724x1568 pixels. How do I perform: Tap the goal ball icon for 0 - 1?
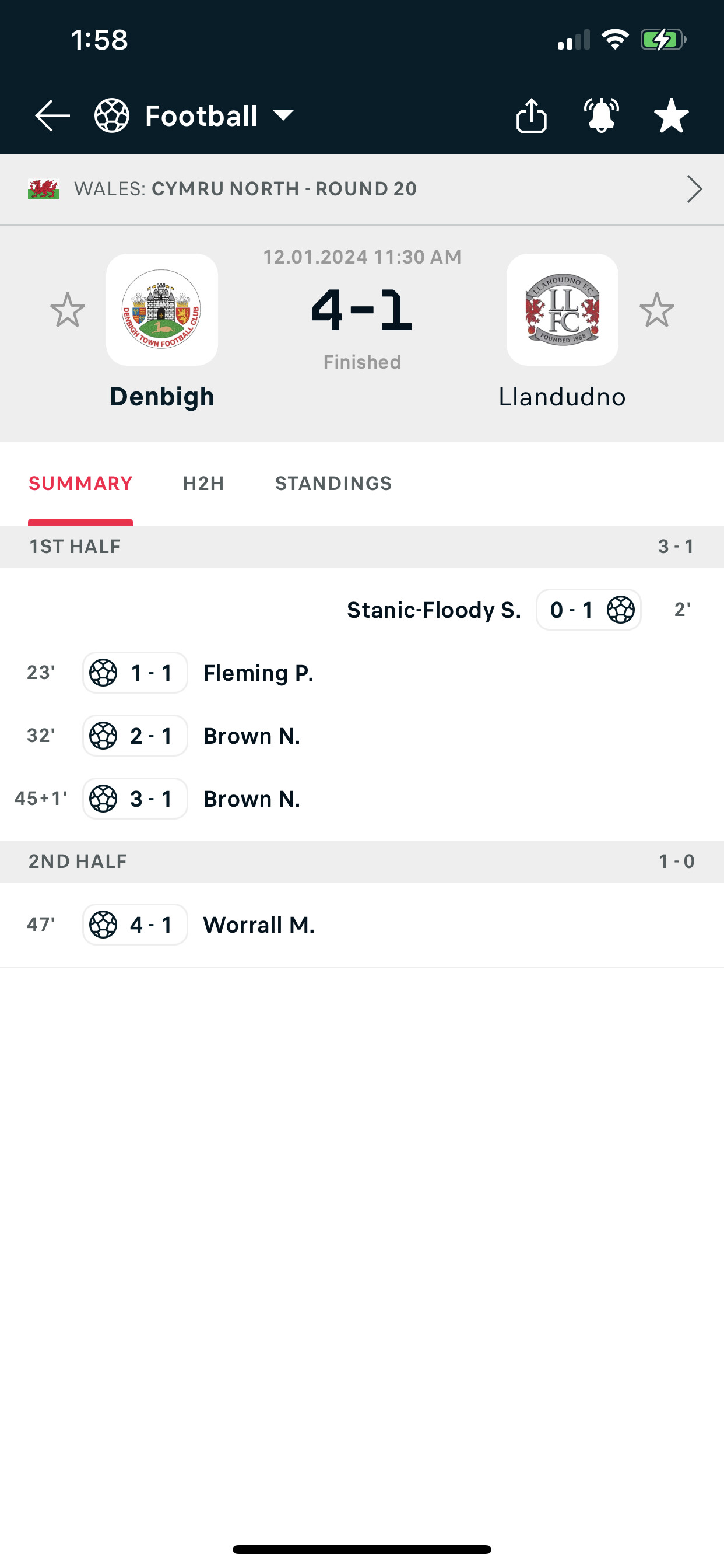(621, 610)
